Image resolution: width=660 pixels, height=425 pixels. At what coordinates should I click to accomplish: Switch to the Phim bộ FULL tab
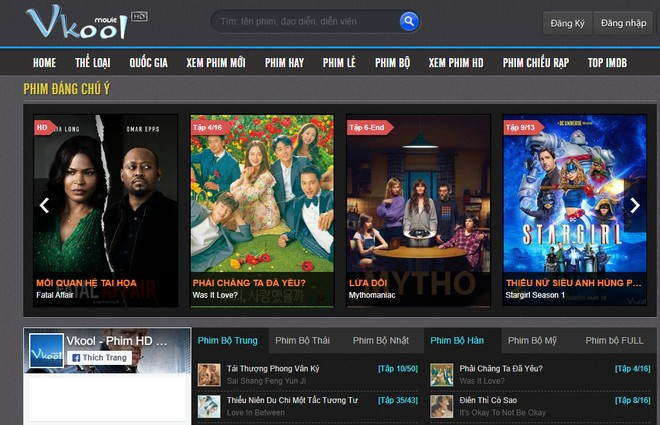(614, 340)
